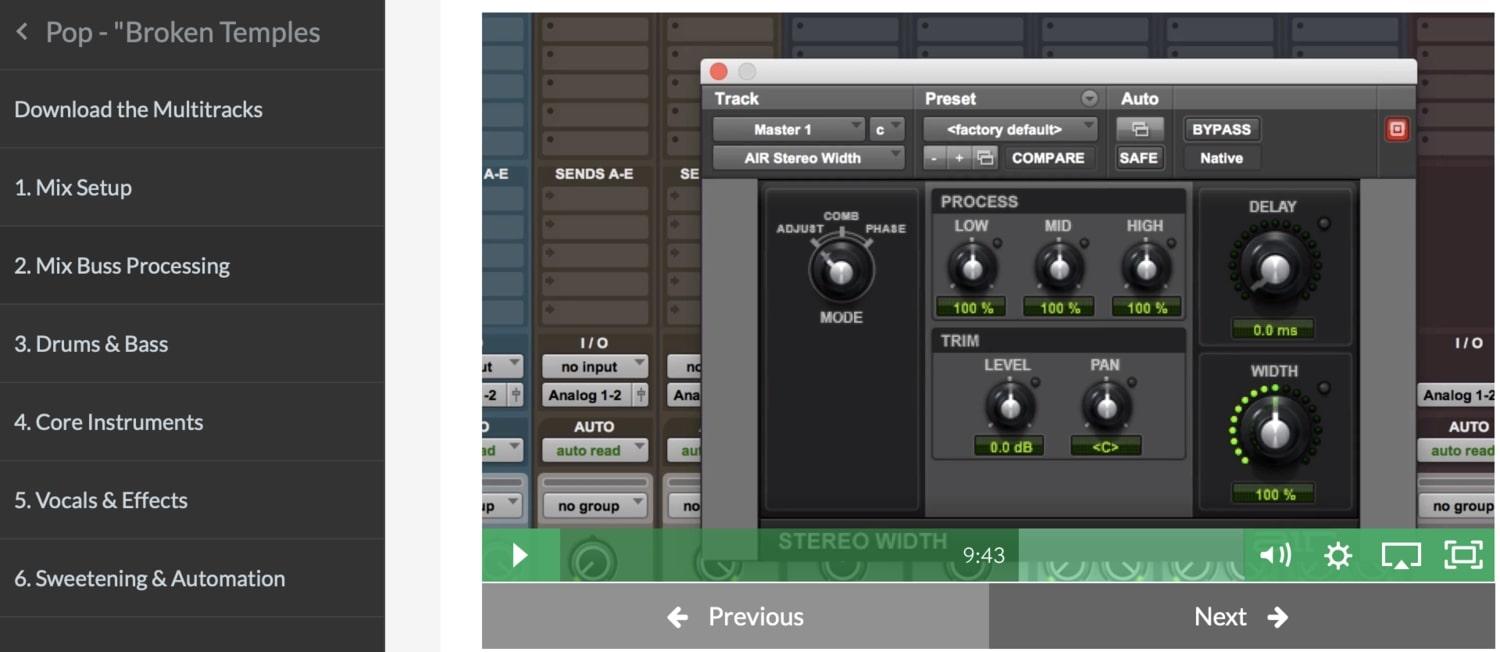1500x652 pixels.
Task: Open the round Preset menu arrow
Action: pyautogui.click(x=1090, y=98)
